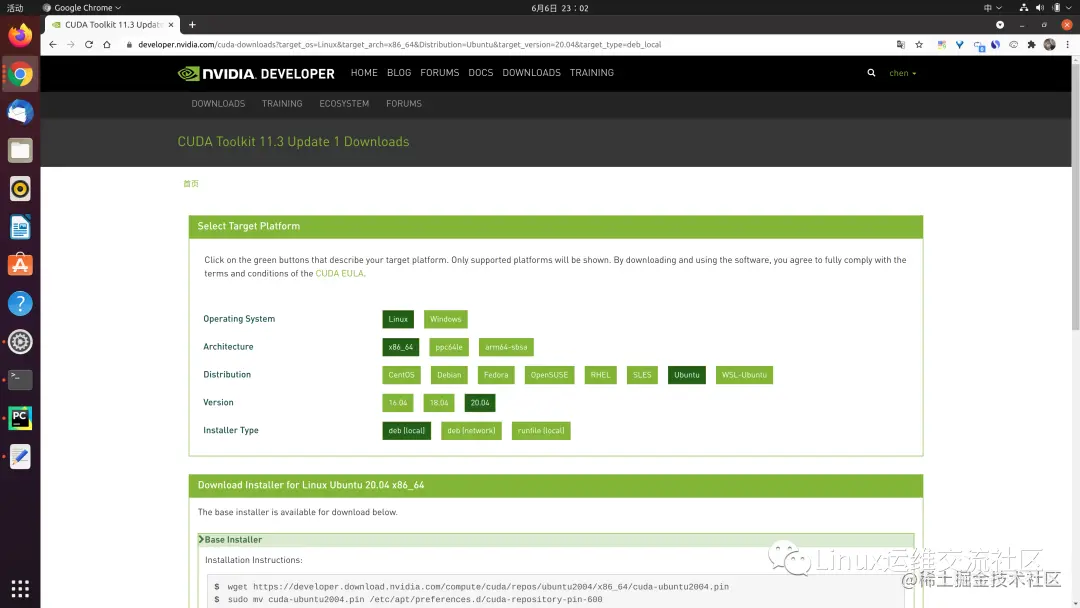Open the Help dock icon
This screenshot has width=1080, height=608.
tap(20, 304)
